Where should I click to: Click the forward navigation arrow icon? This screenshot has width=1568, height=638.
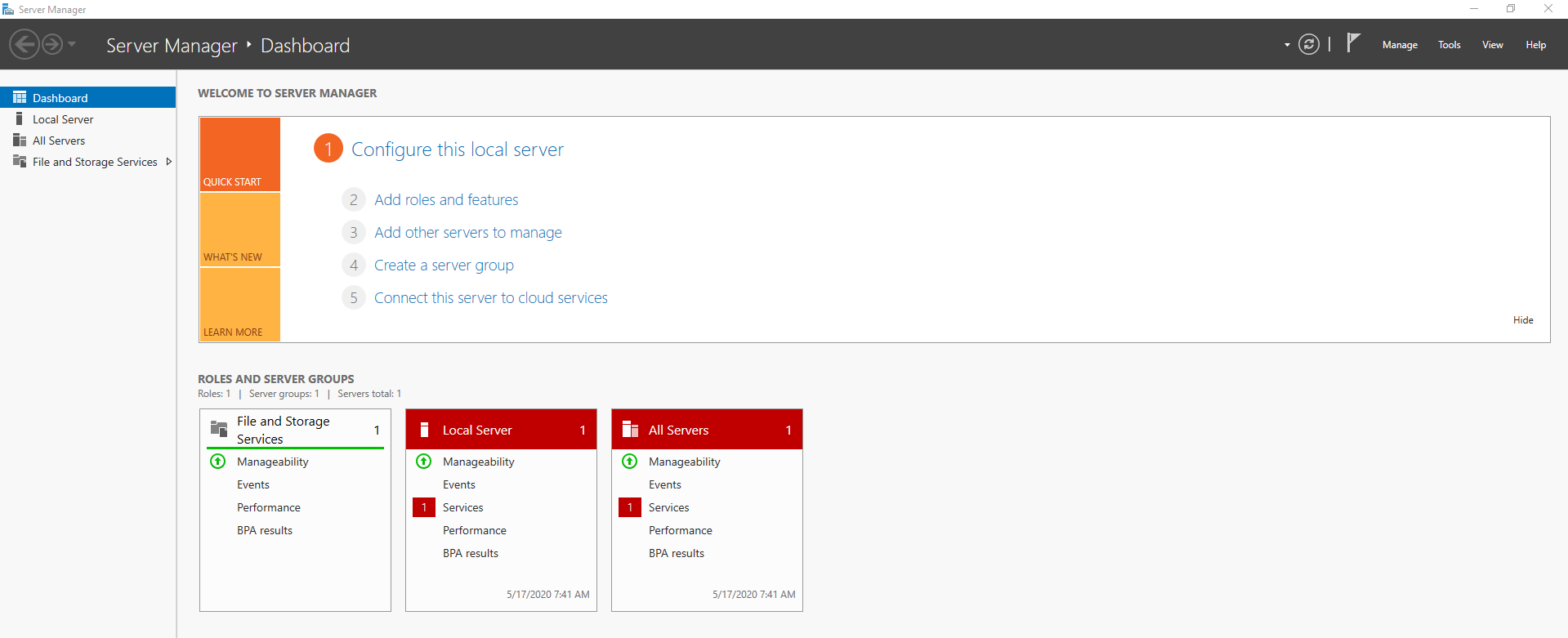click(x=52, y=44)
